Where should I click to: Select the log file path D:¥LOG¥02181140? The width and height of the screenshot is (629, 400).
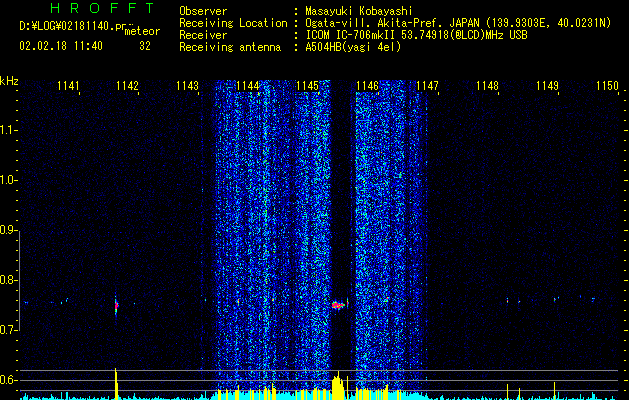pyautogui.click(x=67, y=27)
